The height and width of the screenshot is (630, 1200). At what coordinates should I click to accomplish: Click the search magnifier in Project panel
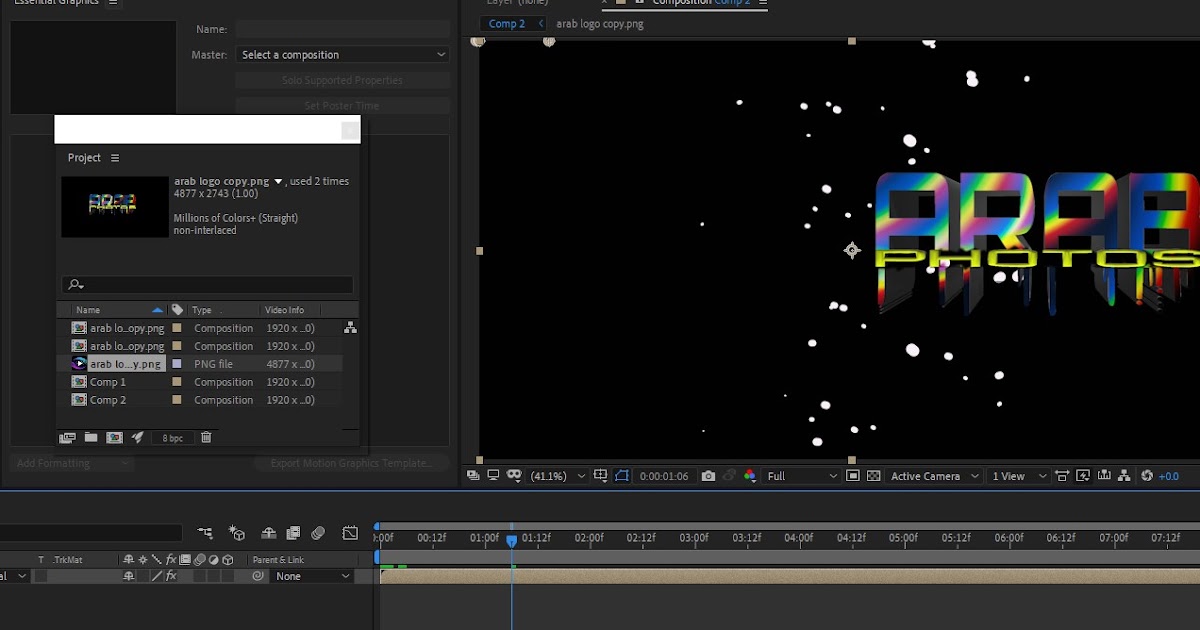click(x=76, y=285)
